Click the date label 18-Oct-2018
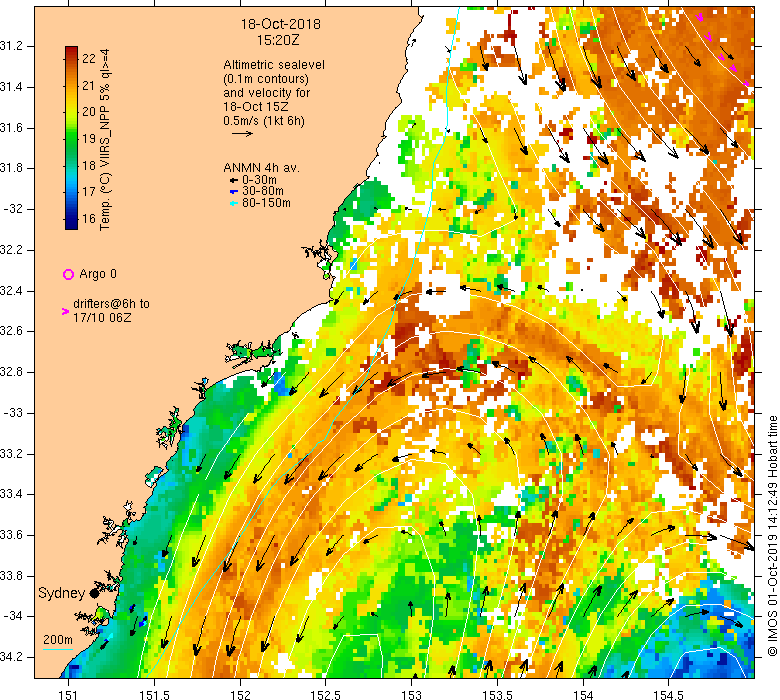780x700 pixels. (281, 24)
